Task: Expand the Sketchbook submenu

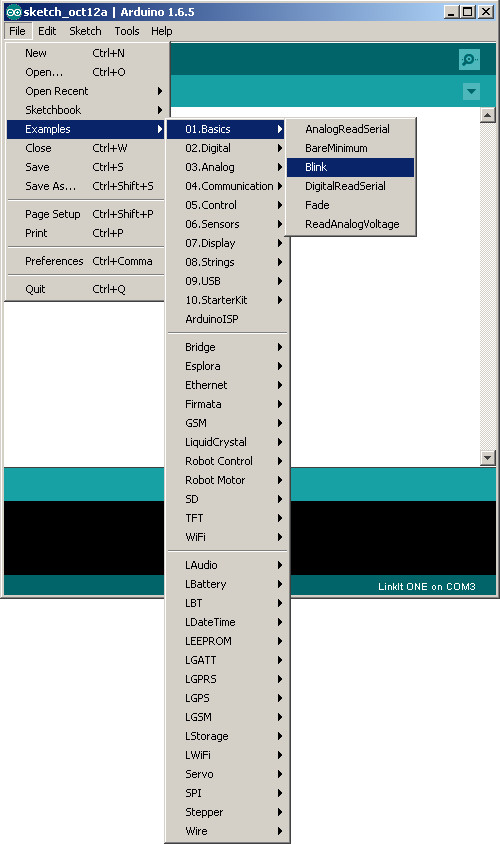Action: tap(85, 110)
